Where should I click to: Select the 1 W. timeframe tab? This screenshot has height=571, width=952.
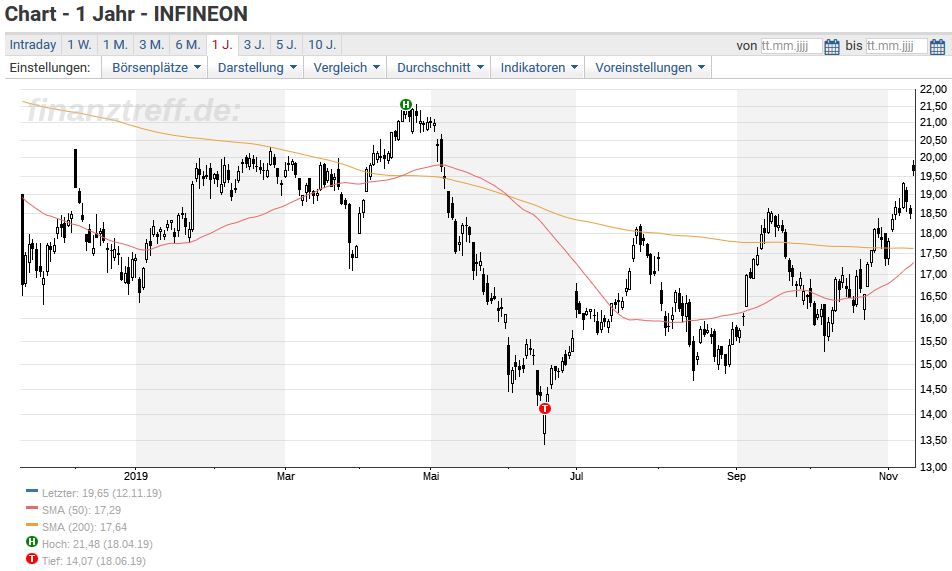[79, 44]
